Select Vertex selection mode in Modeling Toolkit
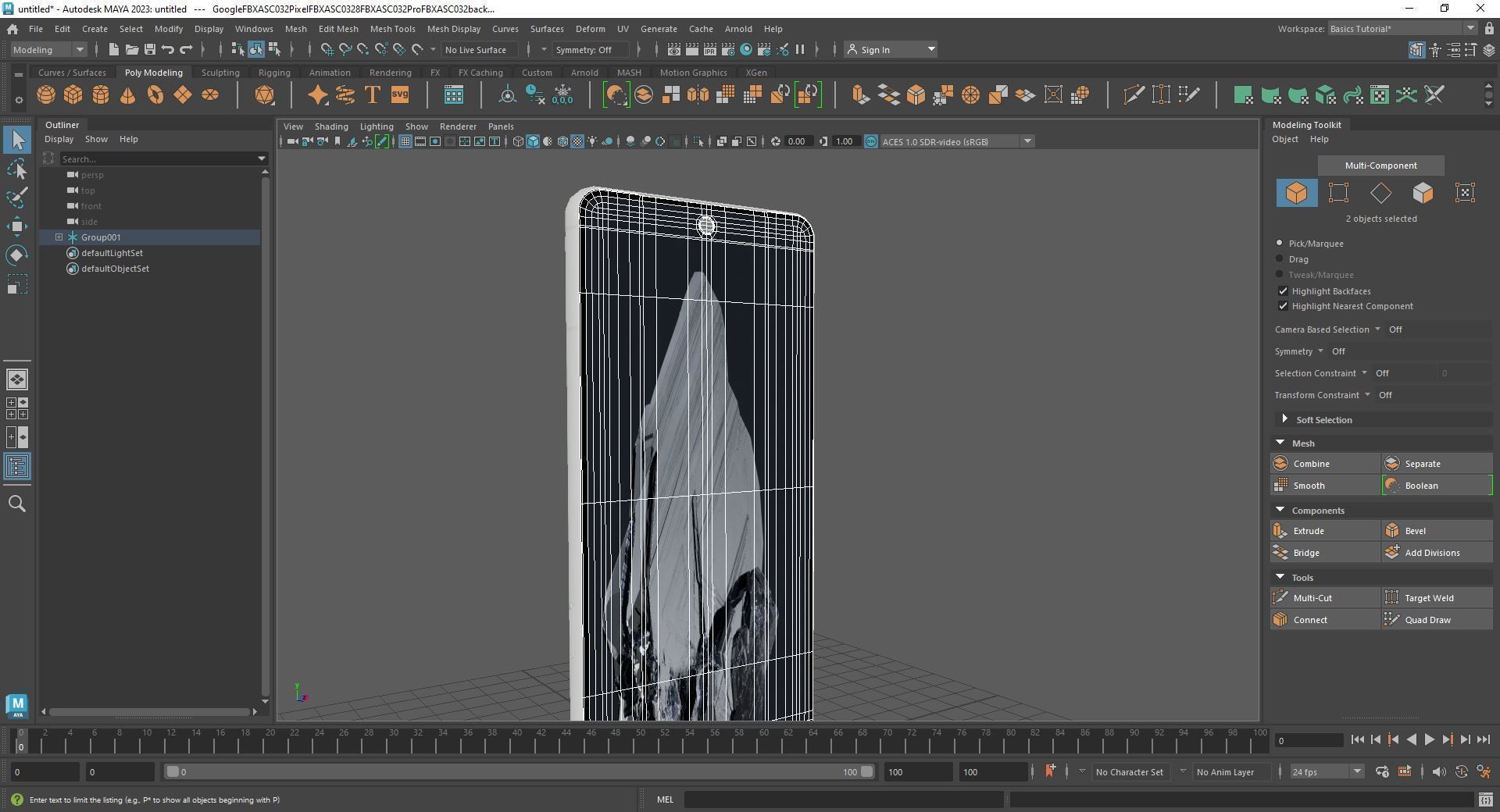 tap(1338, 193)
